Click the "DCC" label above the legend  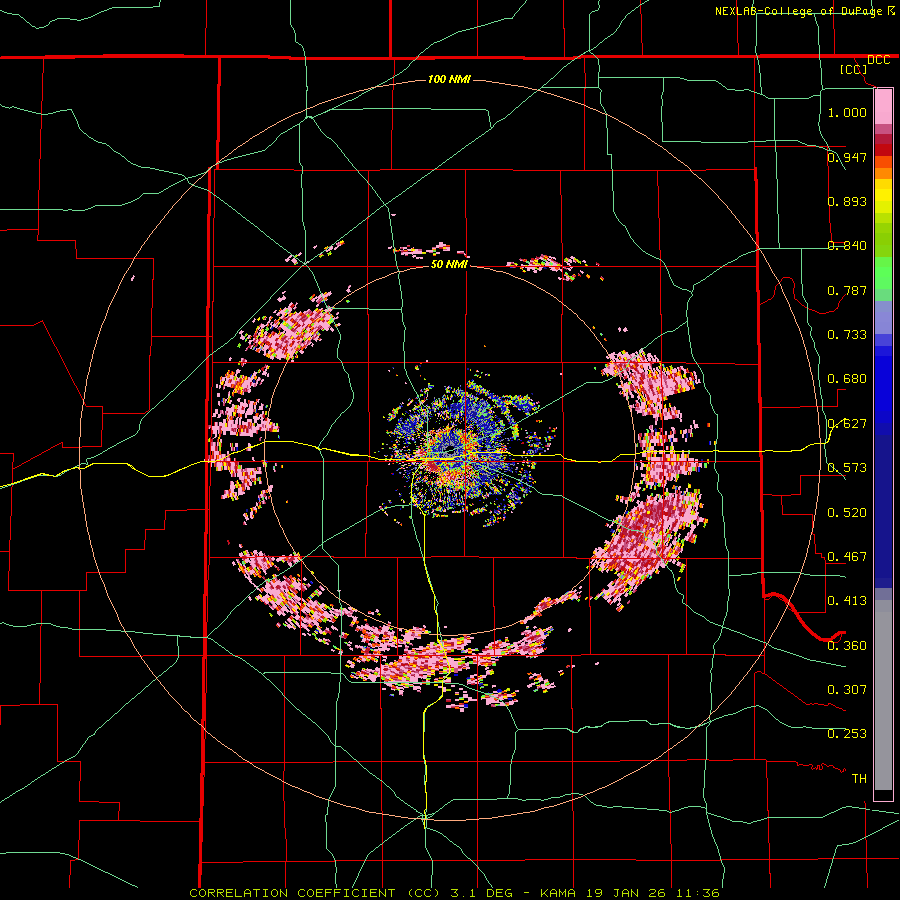878,60
